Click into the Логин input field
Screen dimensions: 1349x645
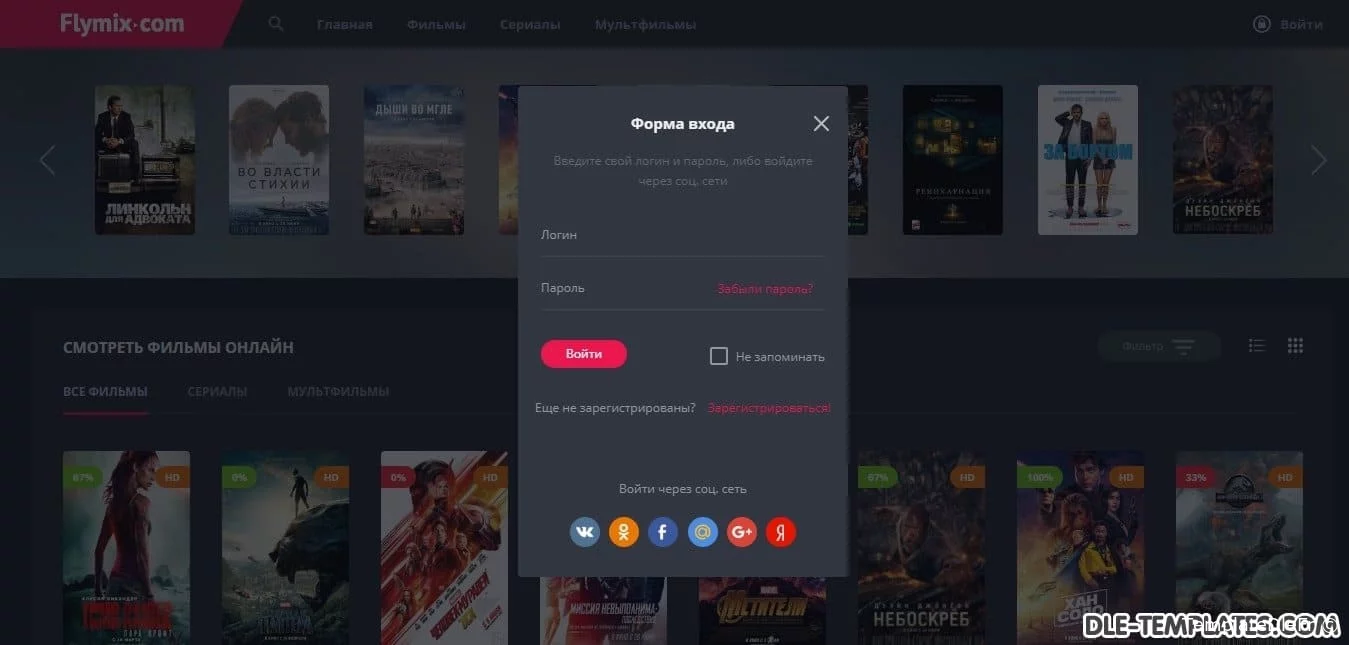pyautogui.click(x=682, y=236)
